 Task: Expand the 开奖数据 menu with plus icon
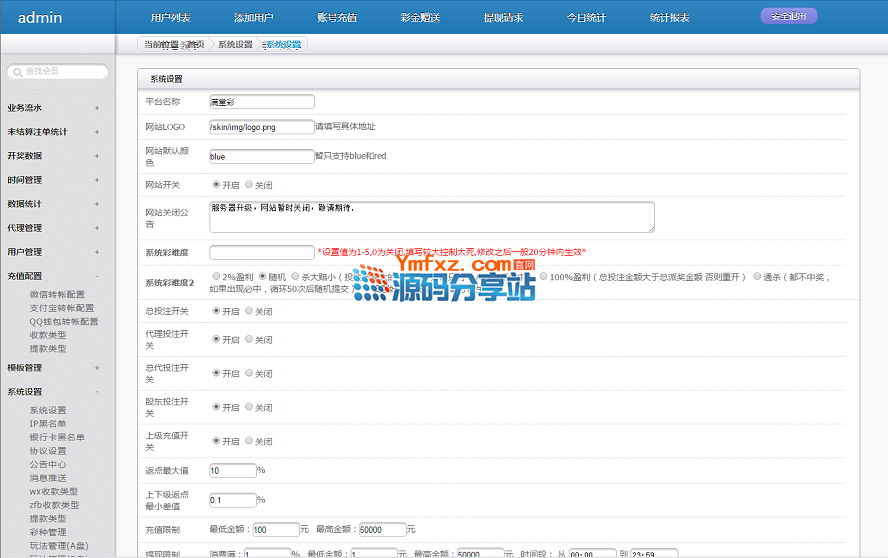pyautogui.click(x=97, y=156)
